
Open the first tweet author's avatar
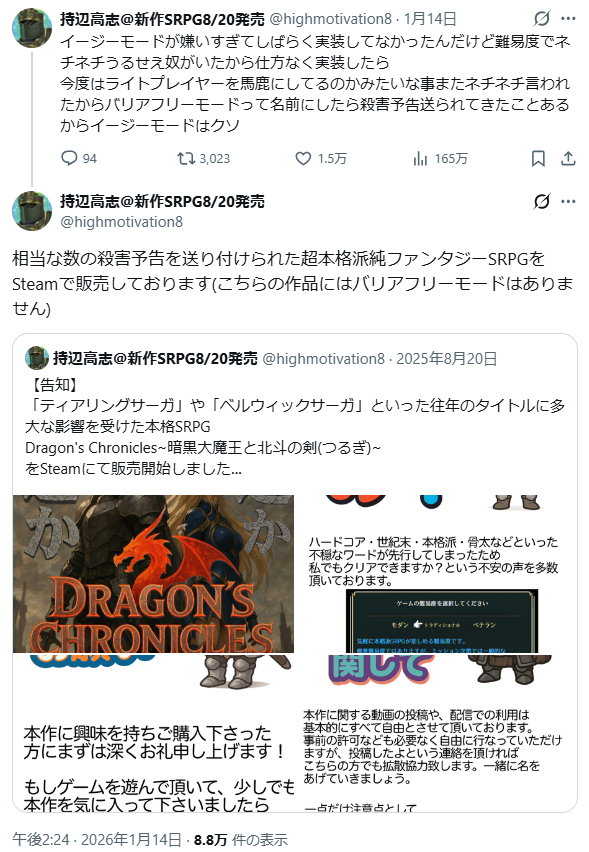pyautogui.click(x=32, y=28)
